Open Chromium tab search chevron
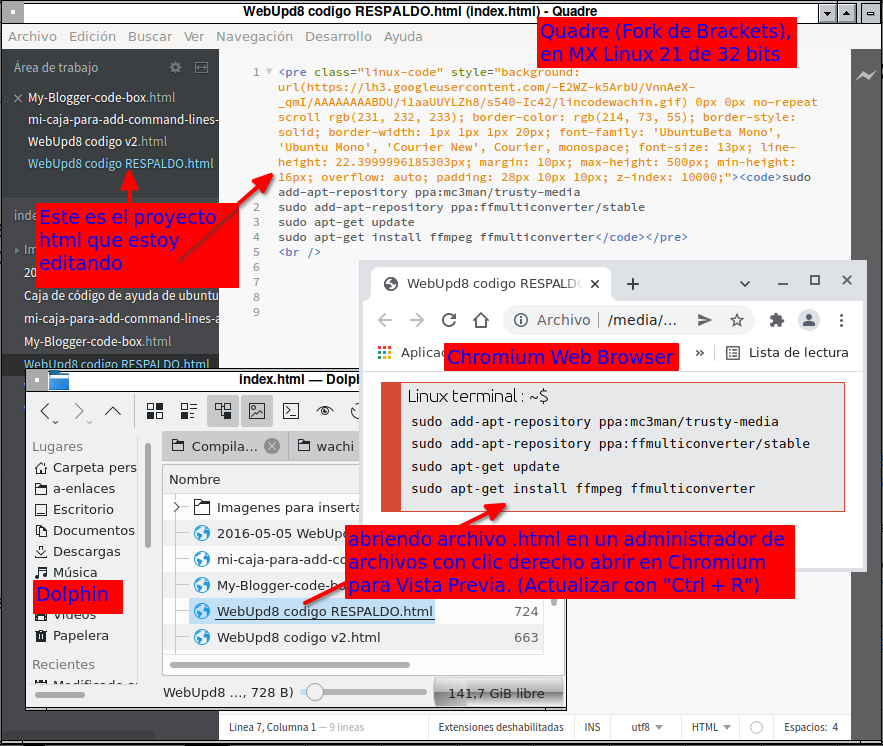This screenshot has height=746, width=883. pyautogui.click(x=744, y=284)
